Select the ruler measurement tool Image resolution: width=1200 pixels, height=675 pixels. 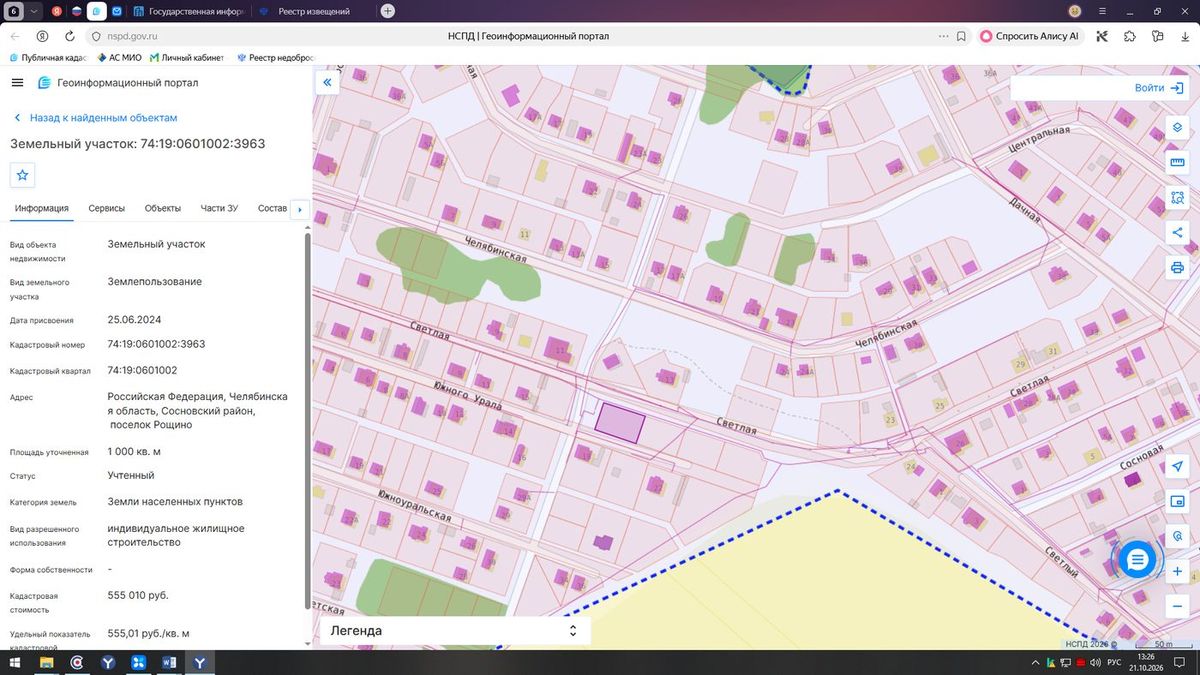pos(1177,163)
